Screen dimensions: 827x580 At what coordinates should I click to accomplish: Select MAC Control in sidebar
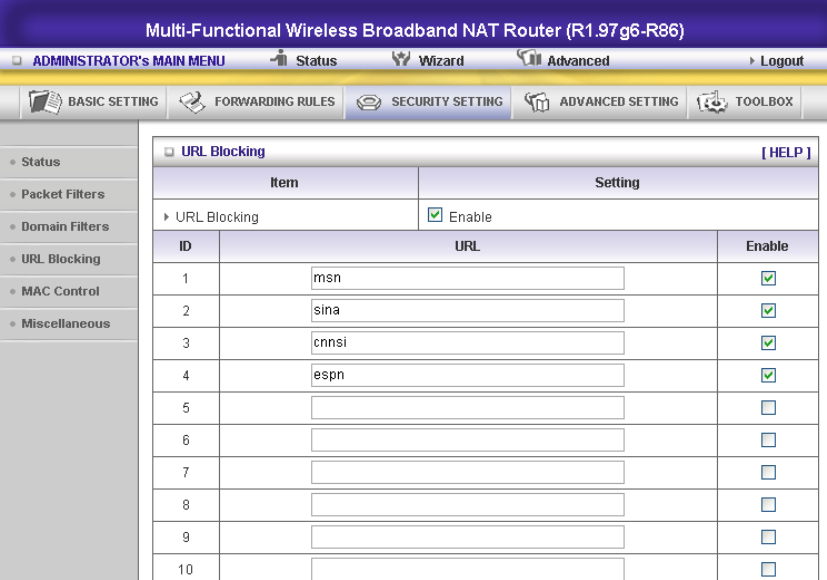[60, 291]
